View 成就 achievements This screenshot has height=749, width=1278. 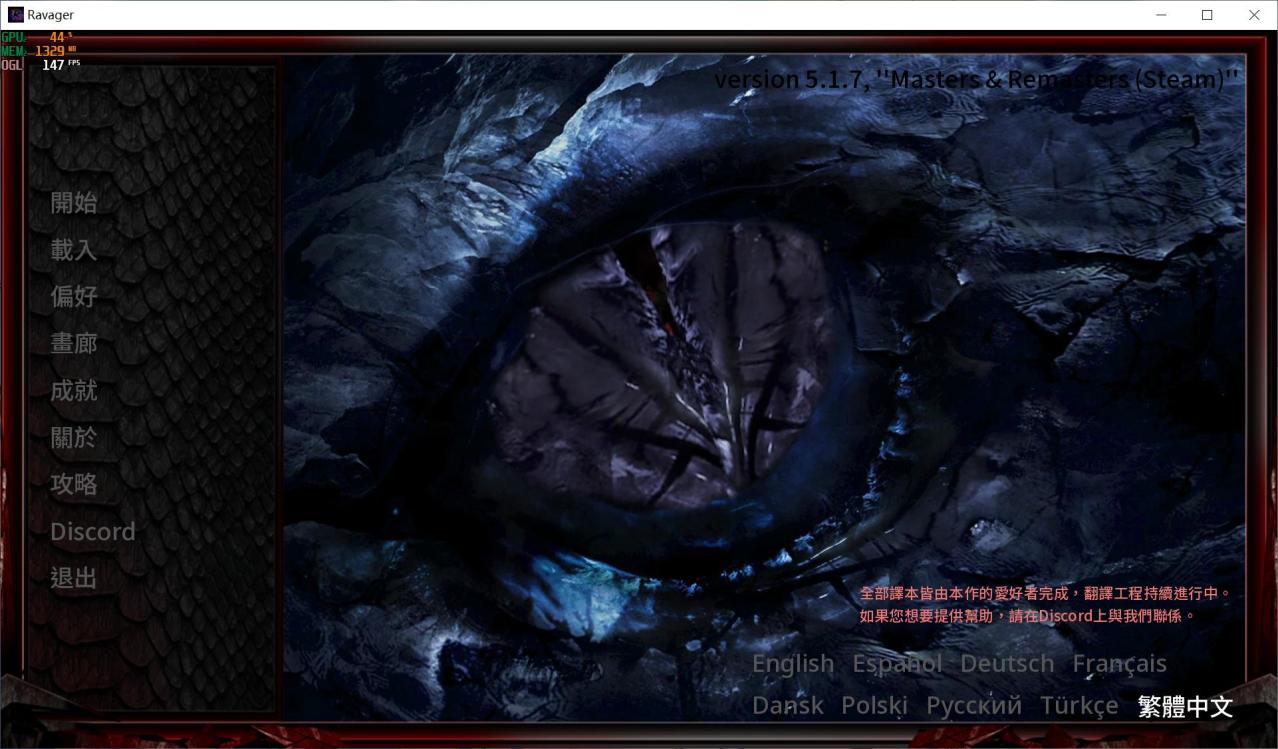[x=74, y=390]
